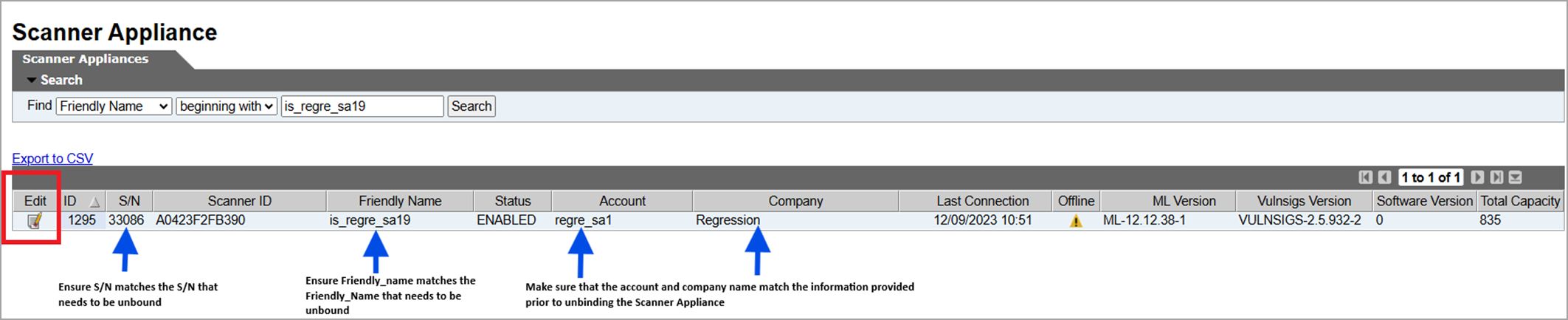Open the paging options down-arrow icon
This screenshot has width=1568, height=320.
(1516, 177)
